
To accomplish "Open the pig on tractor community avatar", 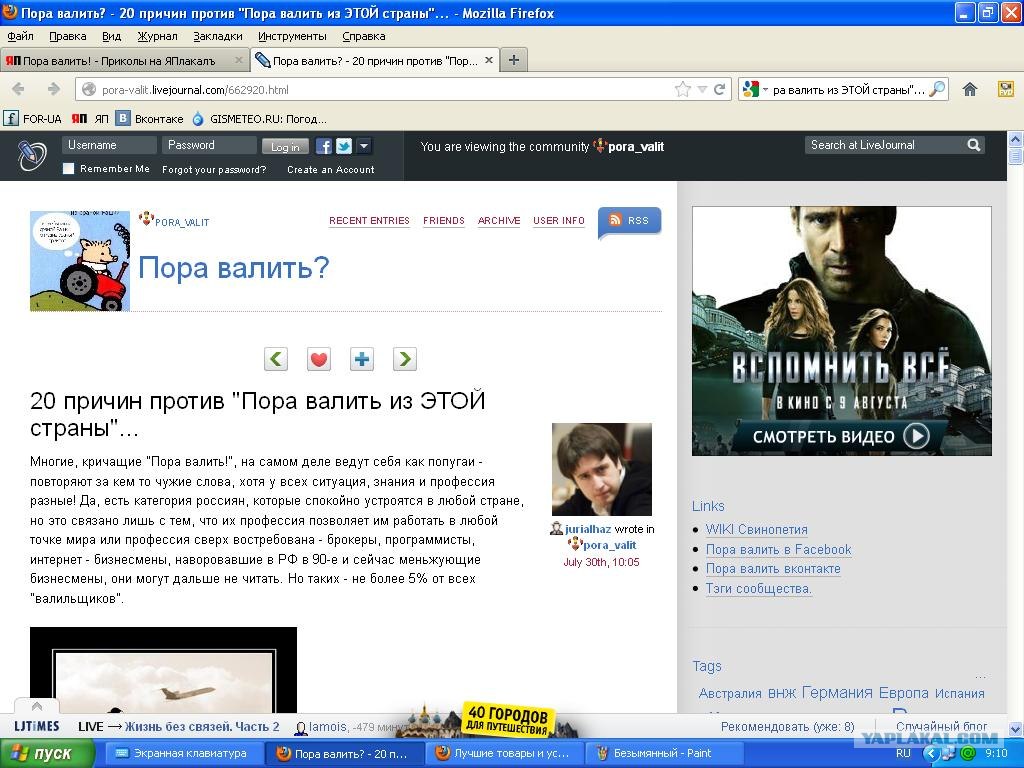I will click(x=80, y=261).
